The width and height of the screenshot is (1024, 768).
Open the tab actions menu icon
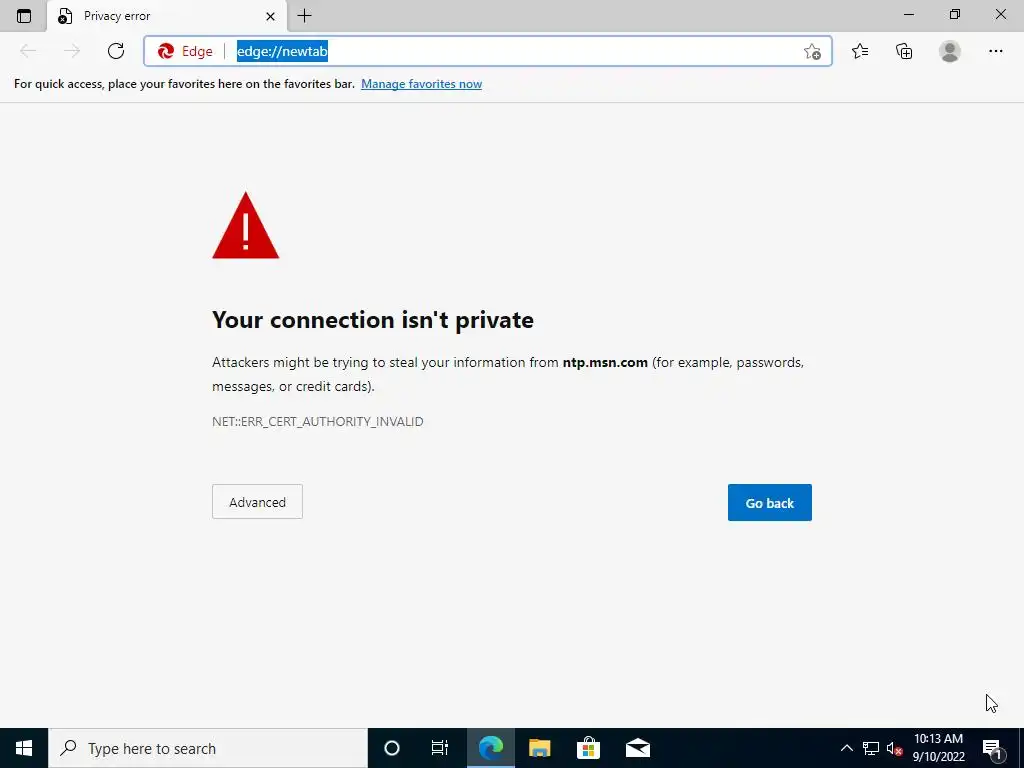pos(24,16)
